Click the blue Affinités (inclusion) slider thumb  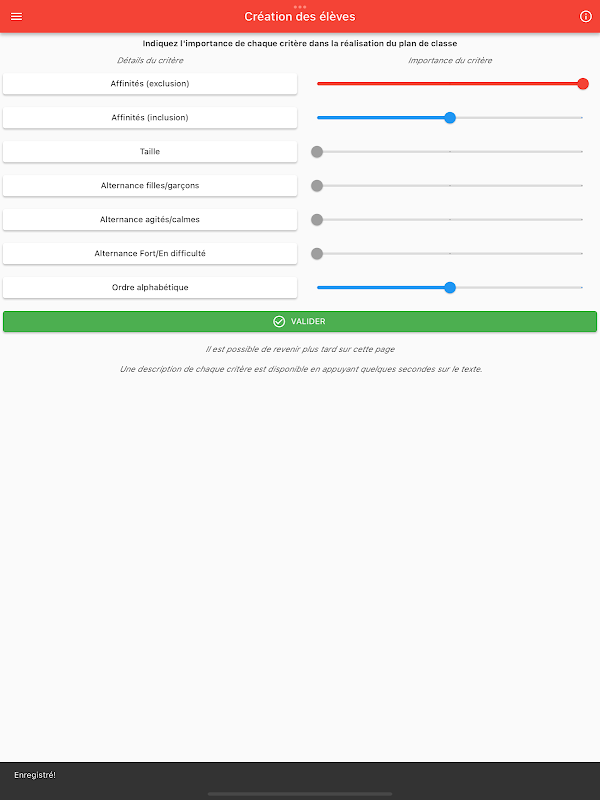pos(449,118)
